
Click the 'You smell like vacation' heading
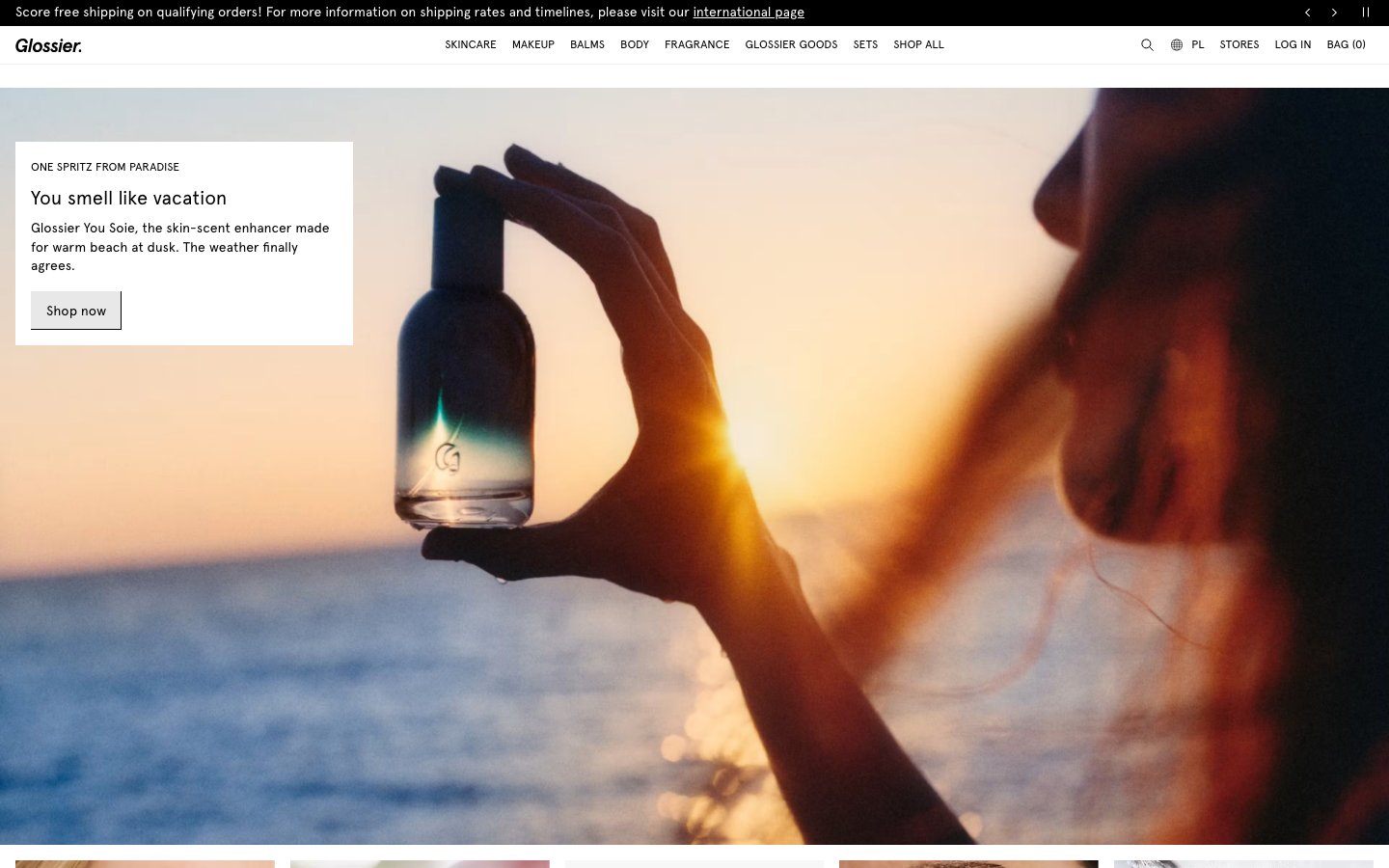[x=129, y=198]
